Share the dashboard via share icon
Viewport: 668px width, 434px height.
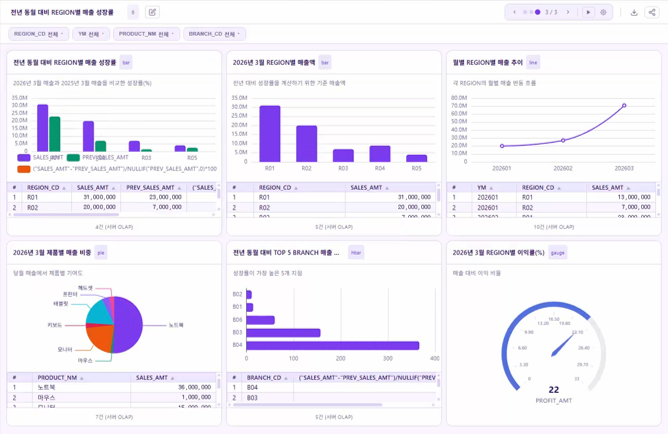[x=652, y=12]
